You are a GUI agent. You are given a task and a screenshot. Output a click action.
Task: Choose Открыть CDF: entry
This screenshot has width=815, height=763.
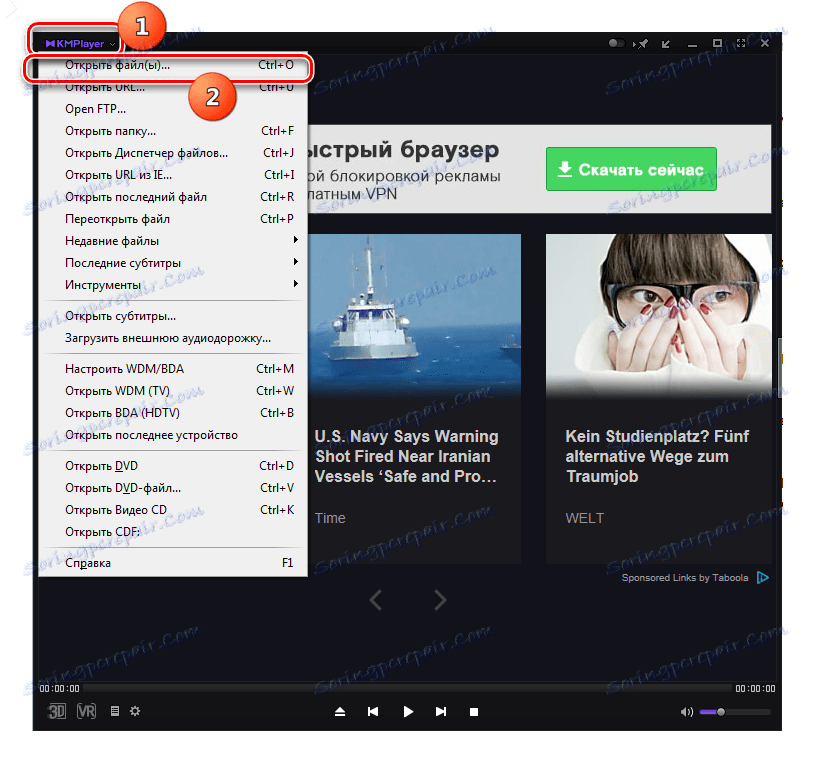pyautogui.click(x=173, y=532)
